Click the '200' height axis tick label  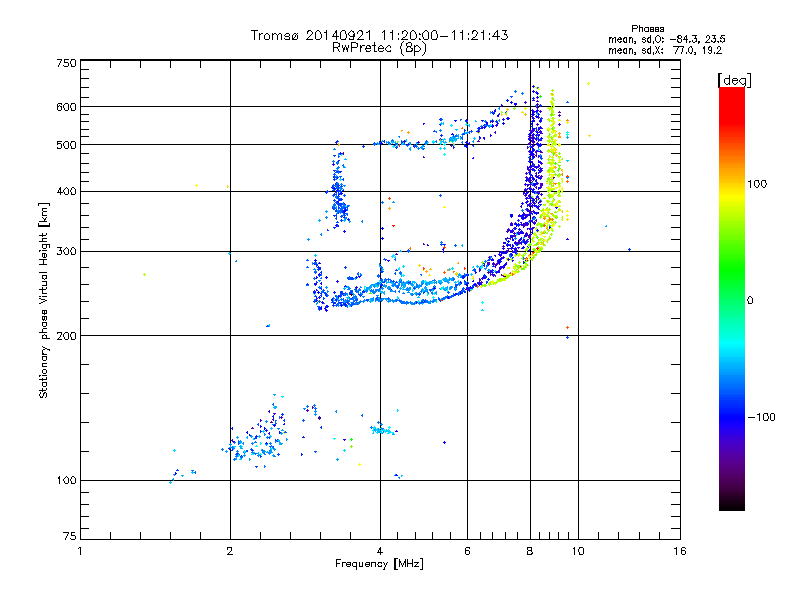point(66,336)
